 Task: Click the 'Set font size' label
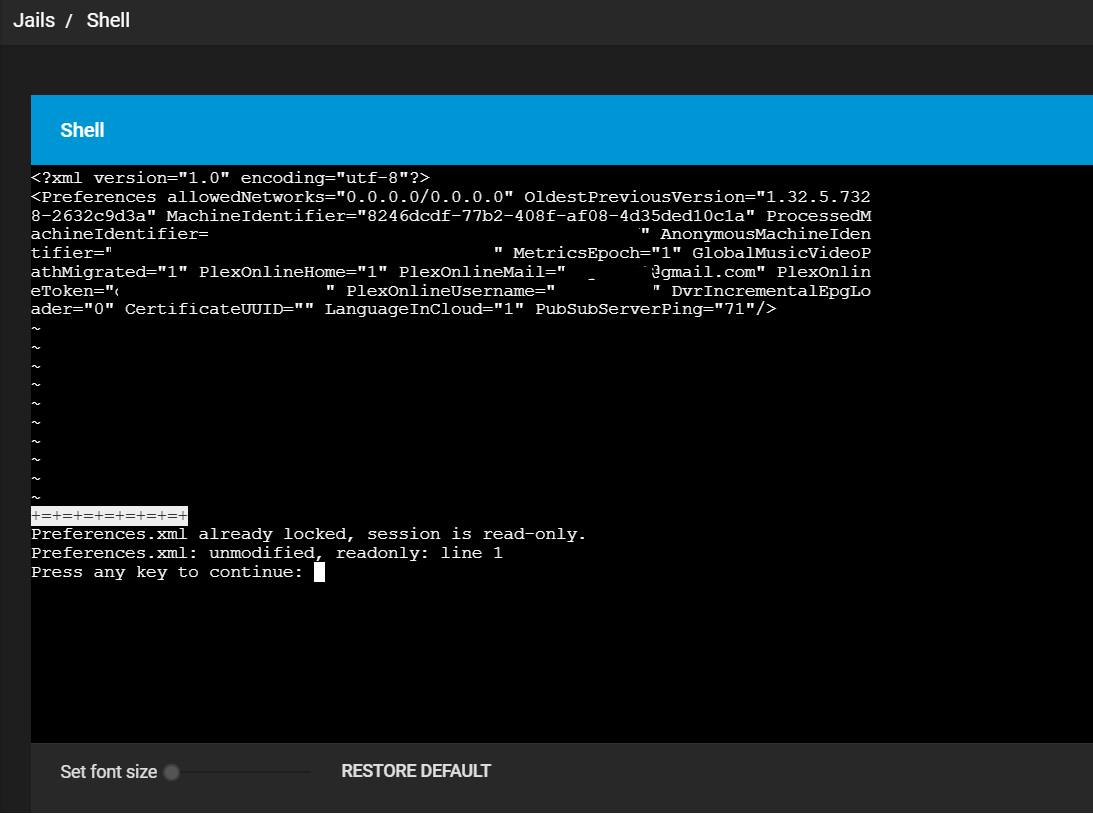point(109,772)
